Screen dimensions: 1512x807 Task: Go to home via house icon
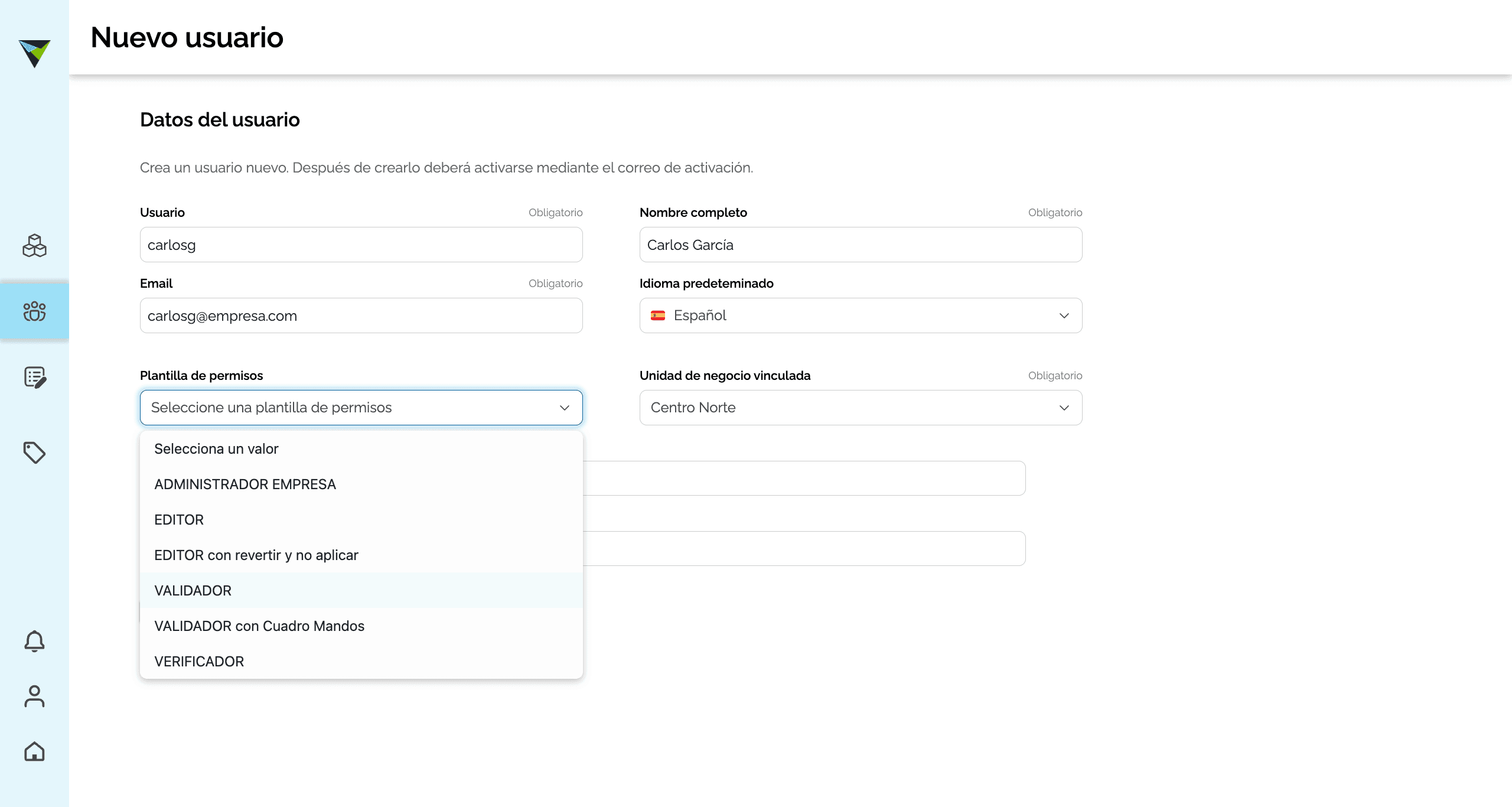[34, 751]
